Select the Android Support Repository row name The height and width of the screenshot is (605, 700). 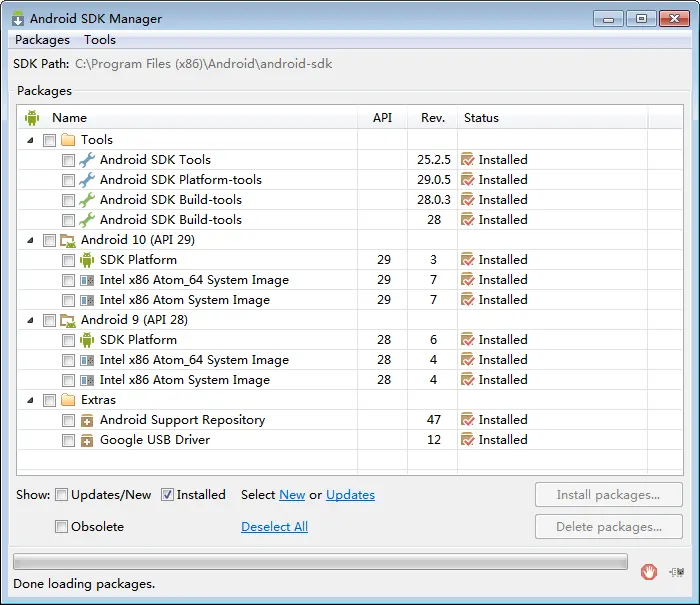pos(182,420)
